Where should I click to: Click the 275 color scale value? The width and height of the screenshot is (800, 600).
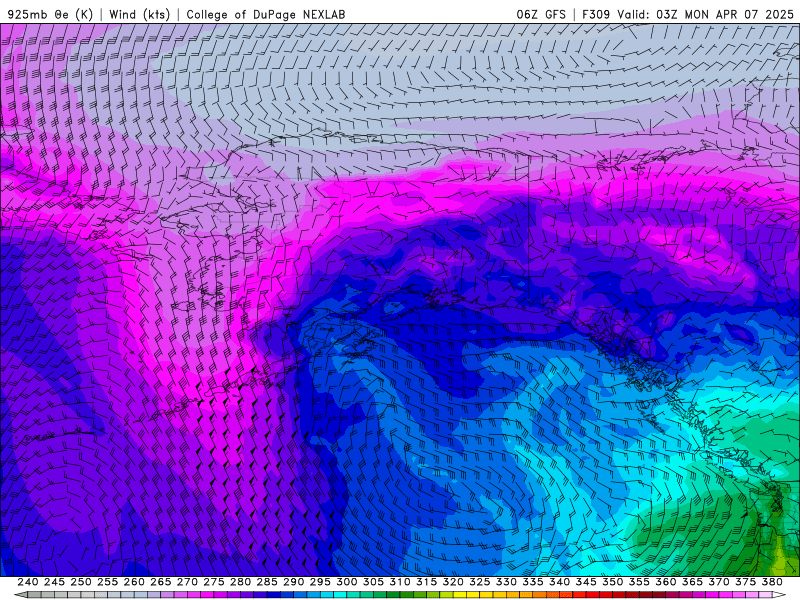[214, 582]
